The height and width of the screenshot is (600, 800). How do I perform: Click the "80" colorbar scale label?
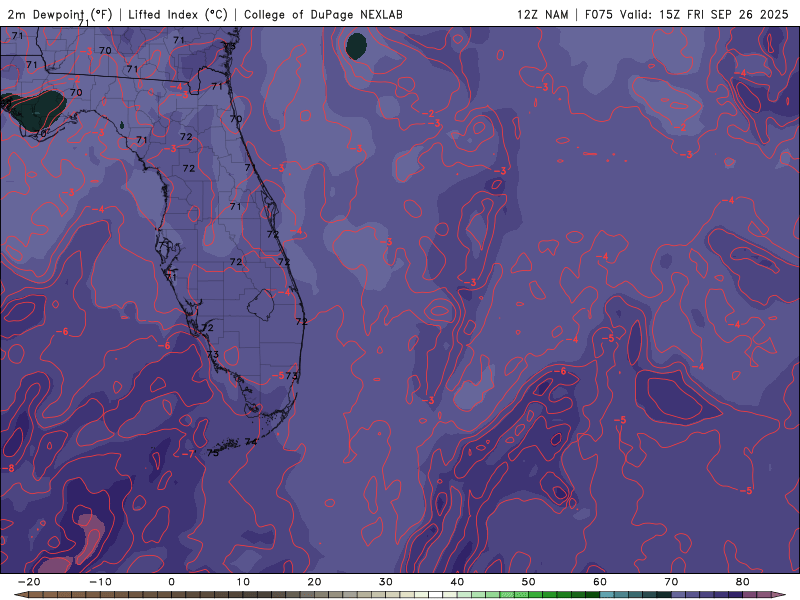pos(743,582)
